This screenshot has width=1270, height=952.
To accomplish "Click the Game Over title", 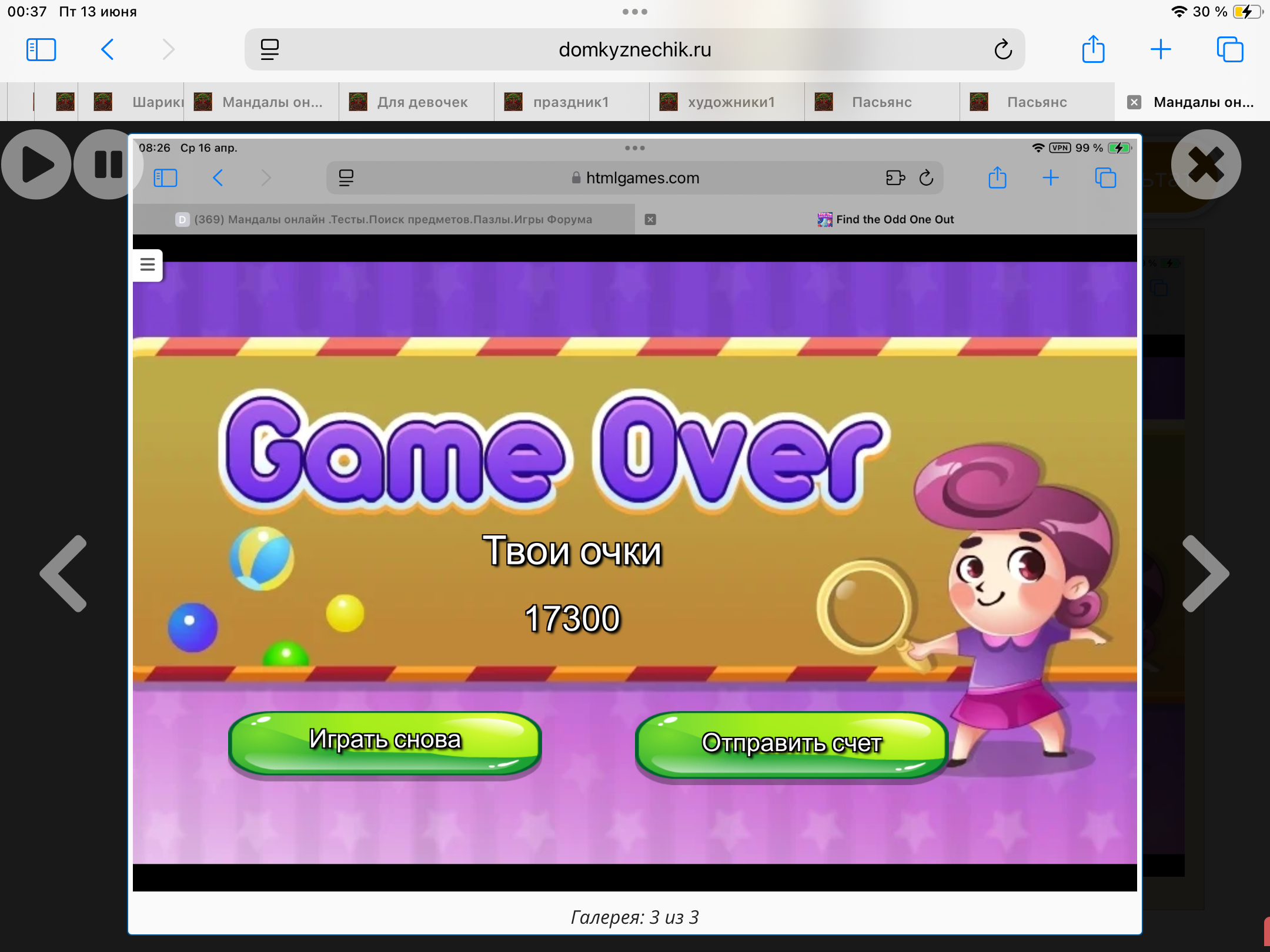I will [554, 451].
